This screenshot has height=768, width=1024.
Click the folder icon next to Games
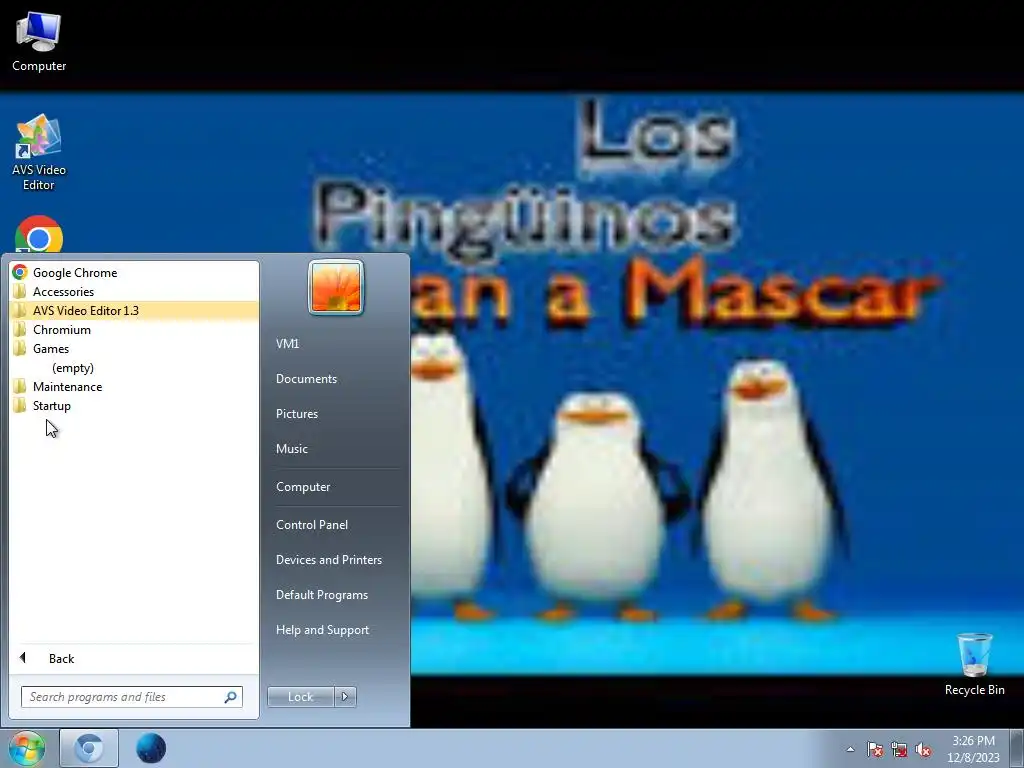20,348
